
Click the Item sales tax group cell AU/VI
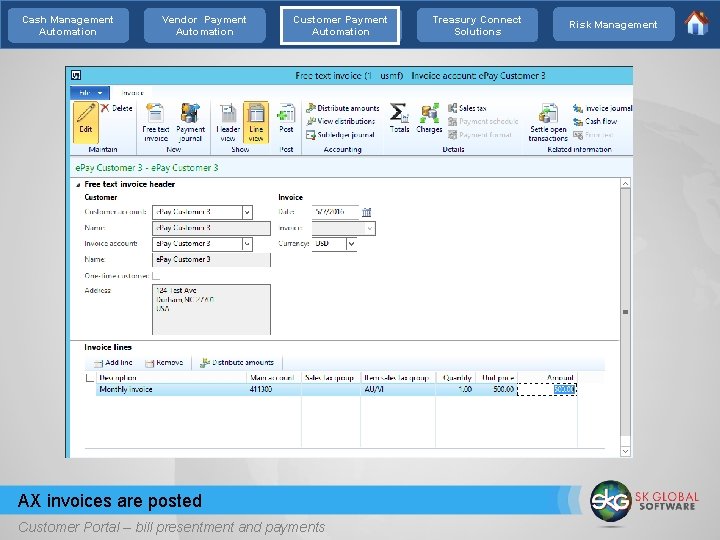pos(398,389)
